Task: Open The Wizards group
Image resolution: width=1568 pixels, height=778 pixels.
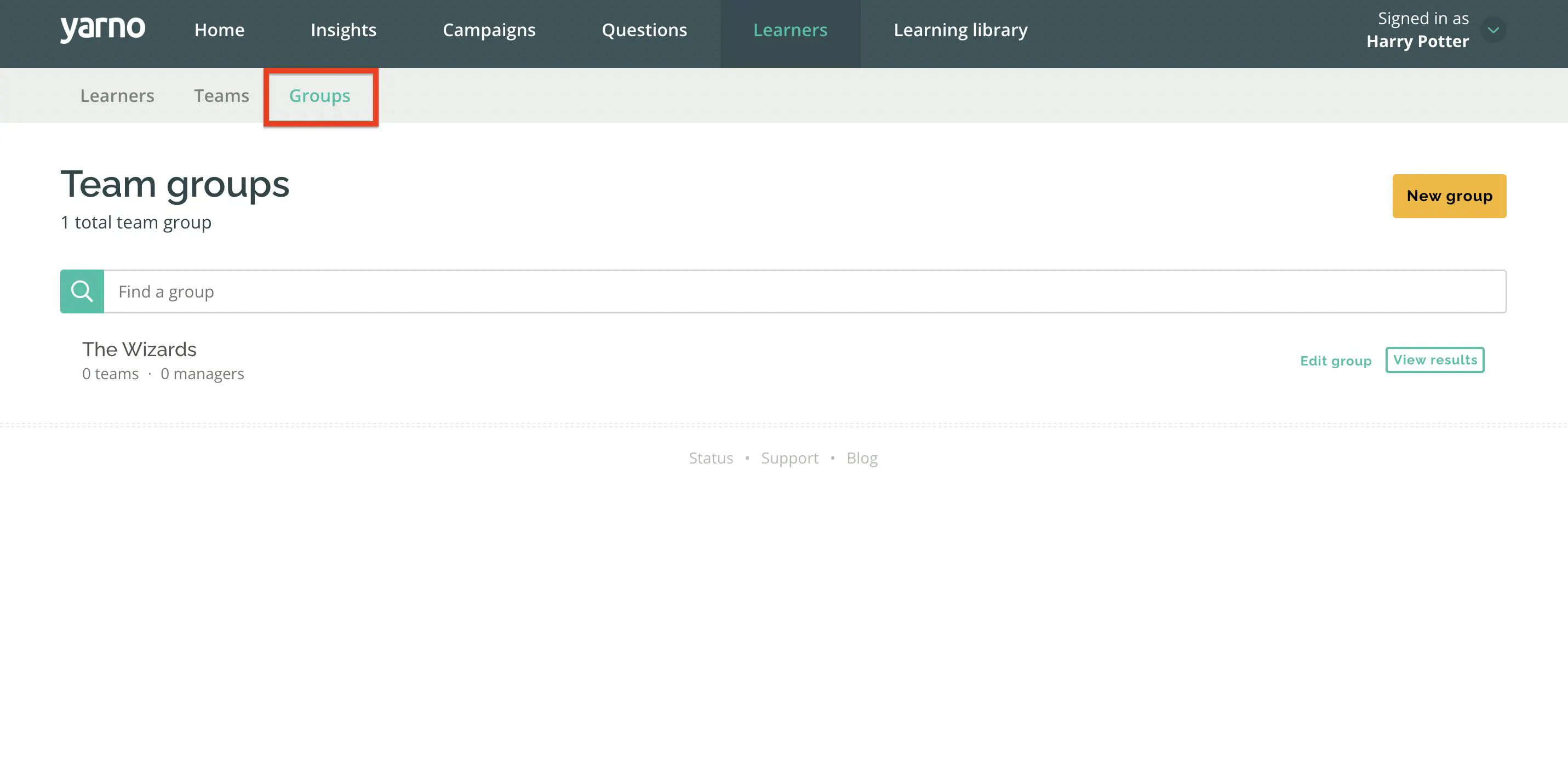Action: point(139,350)
